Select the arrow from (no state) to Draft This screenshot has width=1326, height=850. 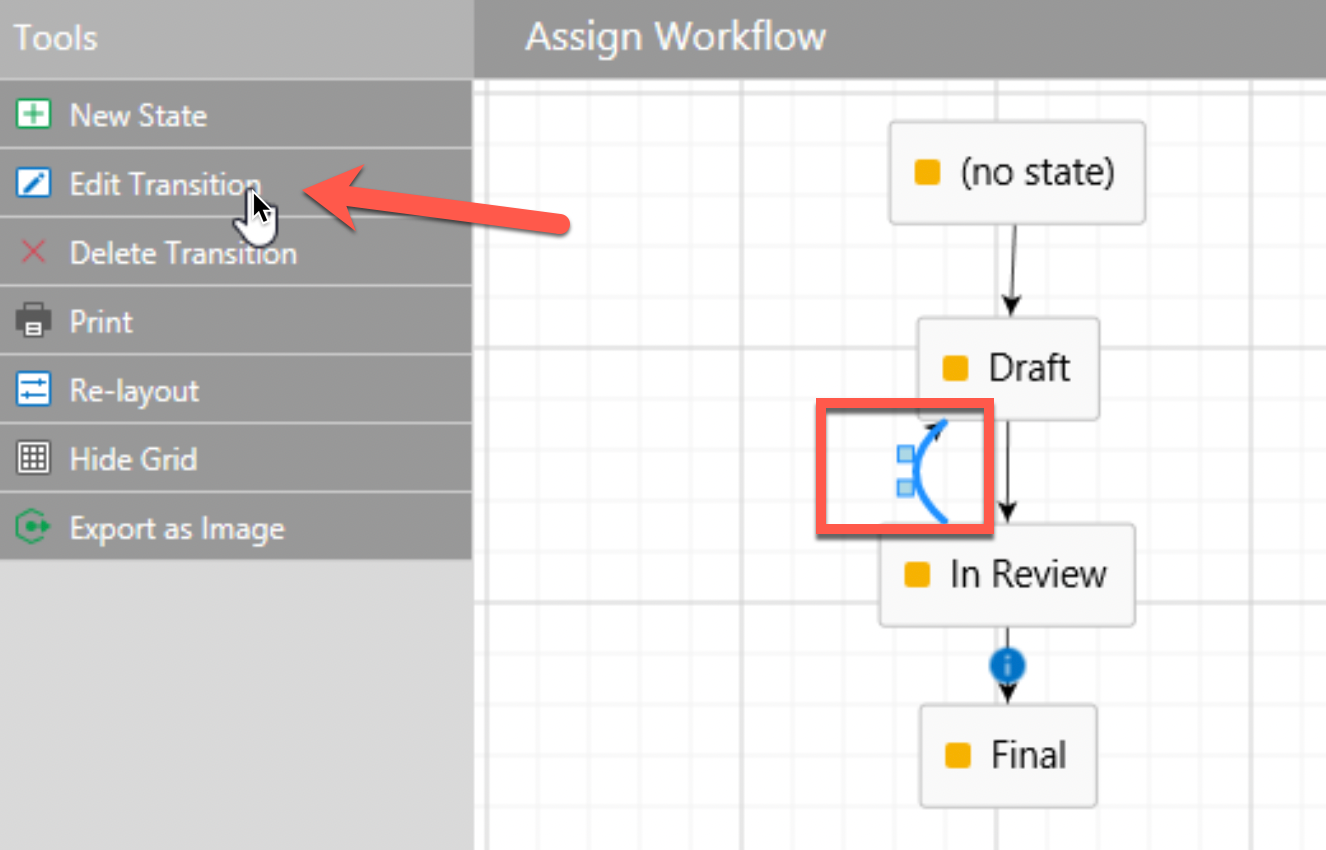(1013, 270)
